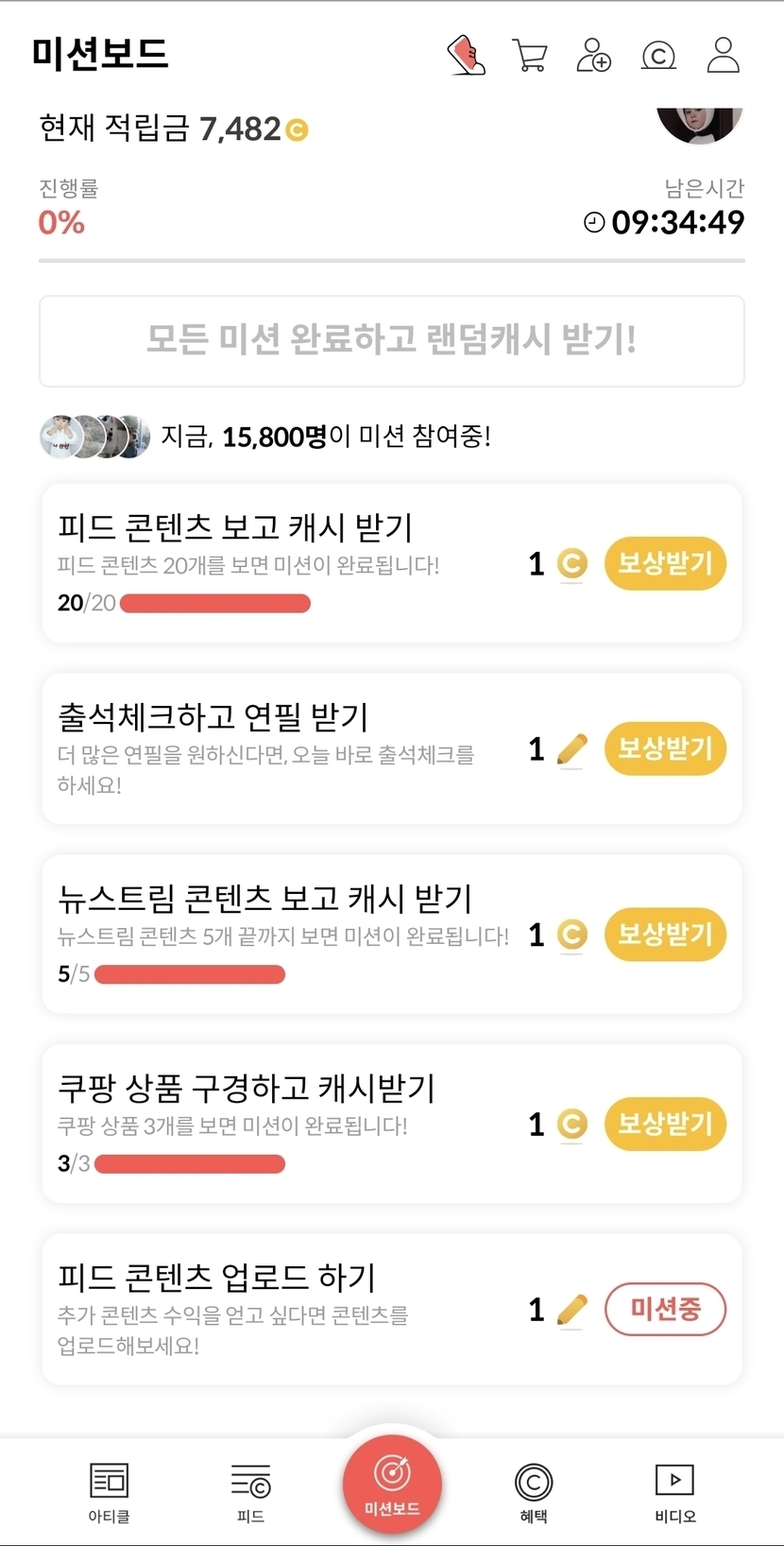Claim reward for 출석체크하고 연필 받기
The image size is (784, 1546).
pyautogui.click(x=665, y=749)
